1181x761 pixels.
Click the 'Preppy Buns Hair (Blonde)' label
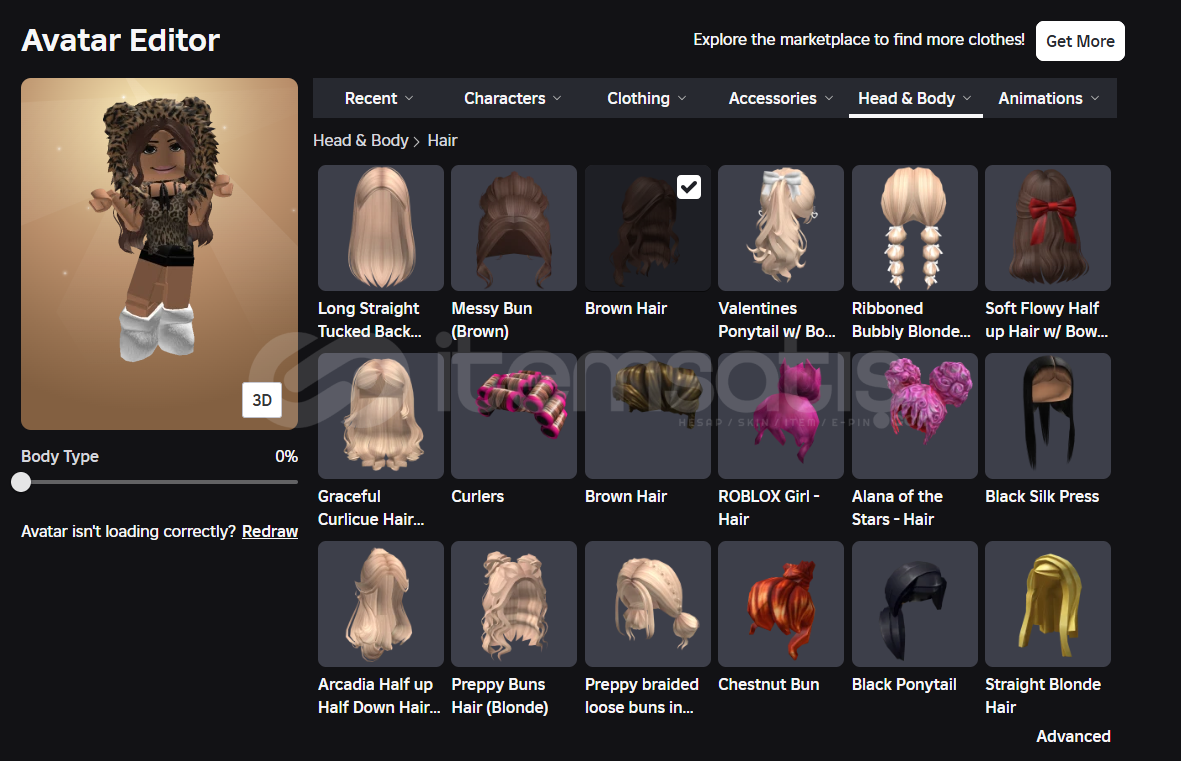[x=500, y=695]
